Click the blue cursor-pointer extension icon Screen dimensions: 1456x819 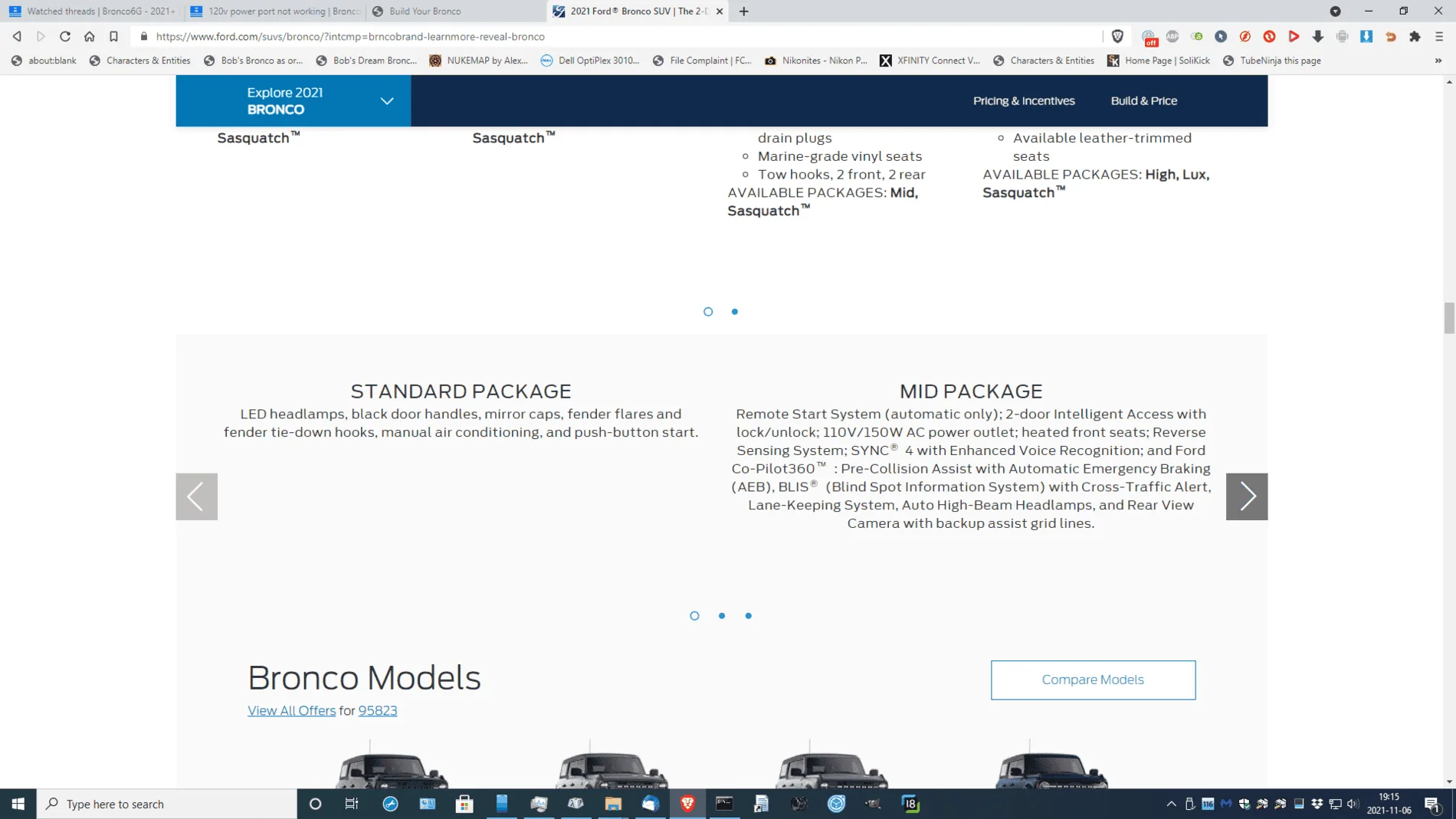click(1221, 36)
